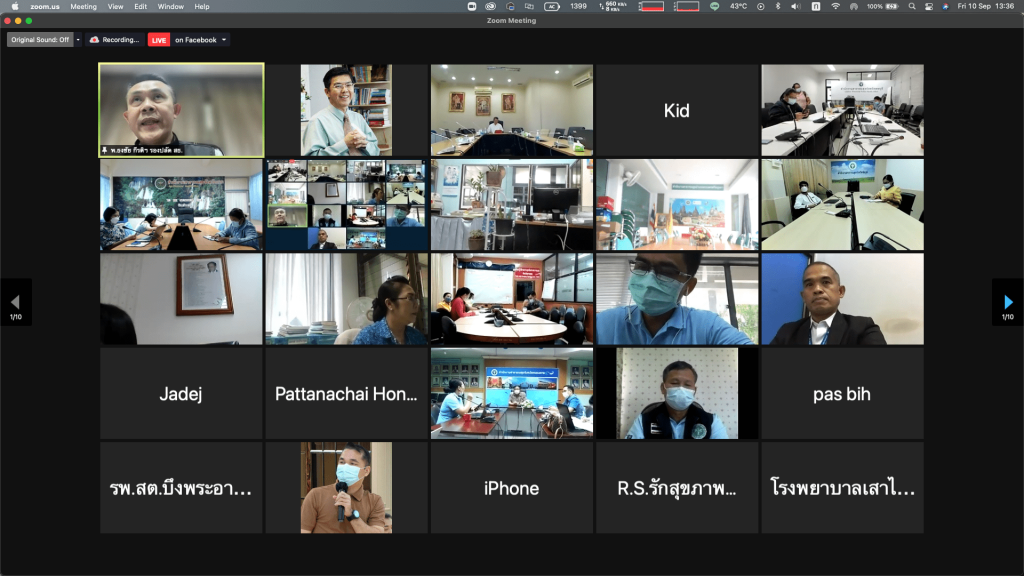Expand the on Facebook live dropdown
The image size is (1024, 576).
[x=224, y=40]
